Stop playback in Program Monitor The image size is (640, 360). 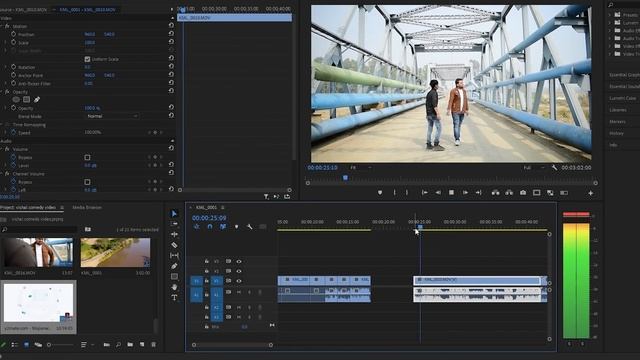tap(451, 193)
